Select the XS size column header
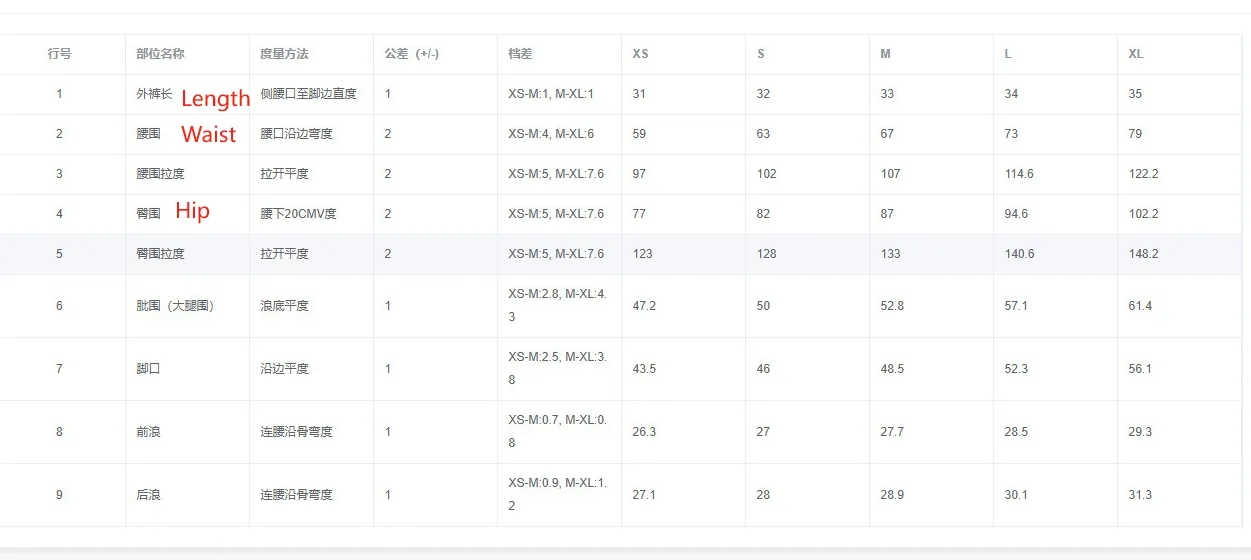Viewport: 1251px width, 560px height. (x=640, y=54)
